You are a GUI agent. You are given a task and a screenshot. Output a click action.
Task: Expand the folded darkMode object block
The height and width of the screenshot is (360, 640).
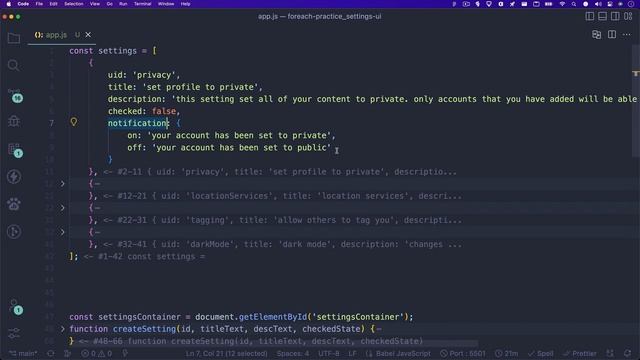coord(62,232)
